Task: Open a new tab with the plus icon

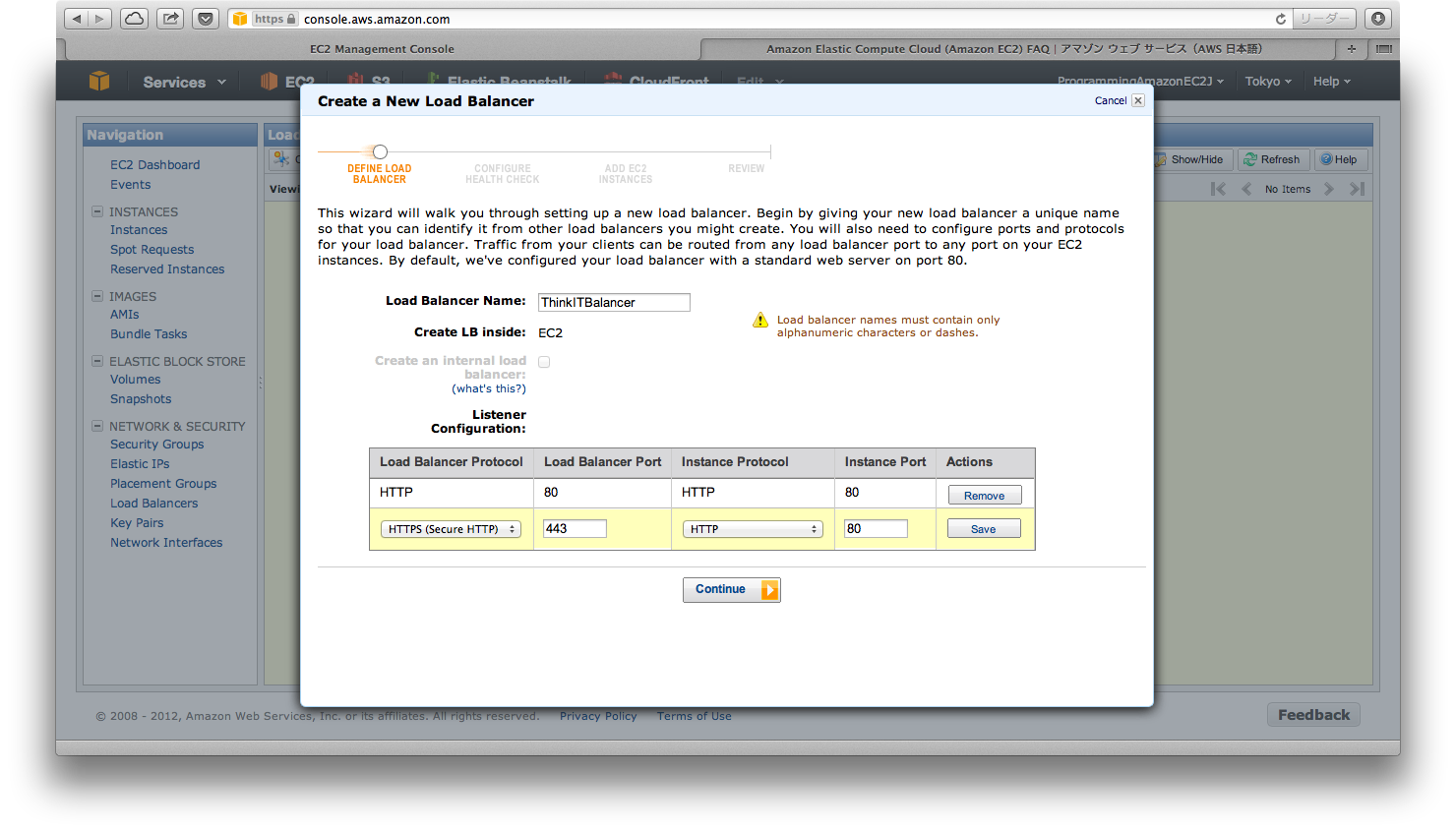Action: click(1352, 48)
